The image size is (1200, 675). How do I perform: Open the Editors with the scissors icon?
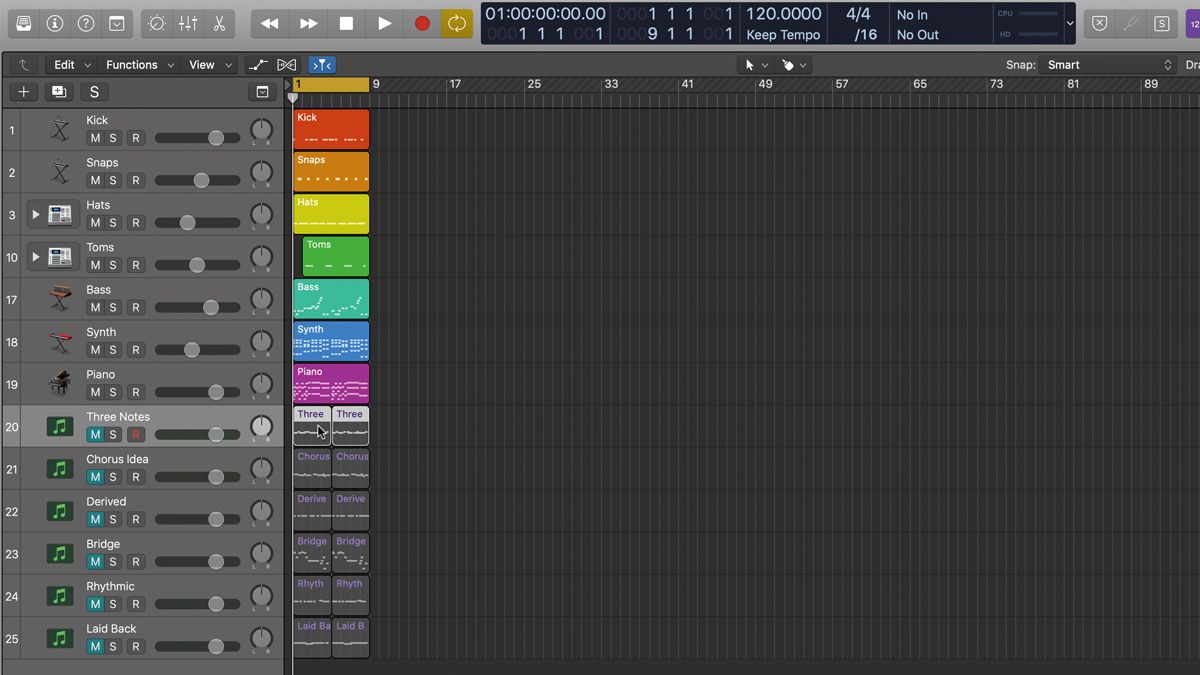219,22
